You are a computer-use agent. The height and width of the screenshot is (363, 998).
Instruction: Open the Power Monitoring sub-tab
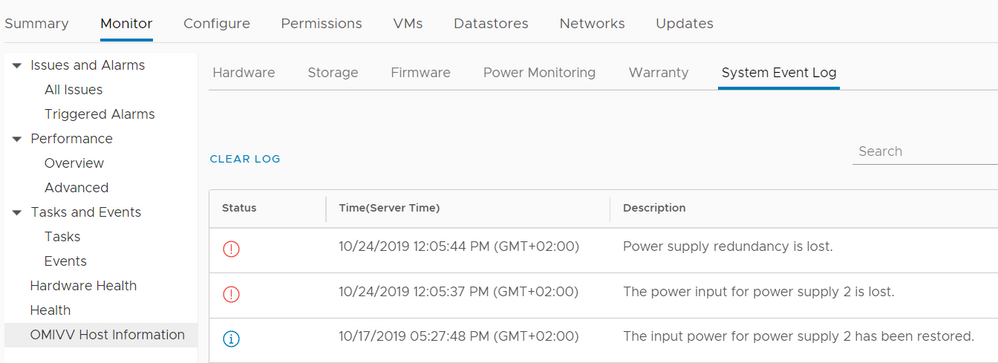pos(539,73)
